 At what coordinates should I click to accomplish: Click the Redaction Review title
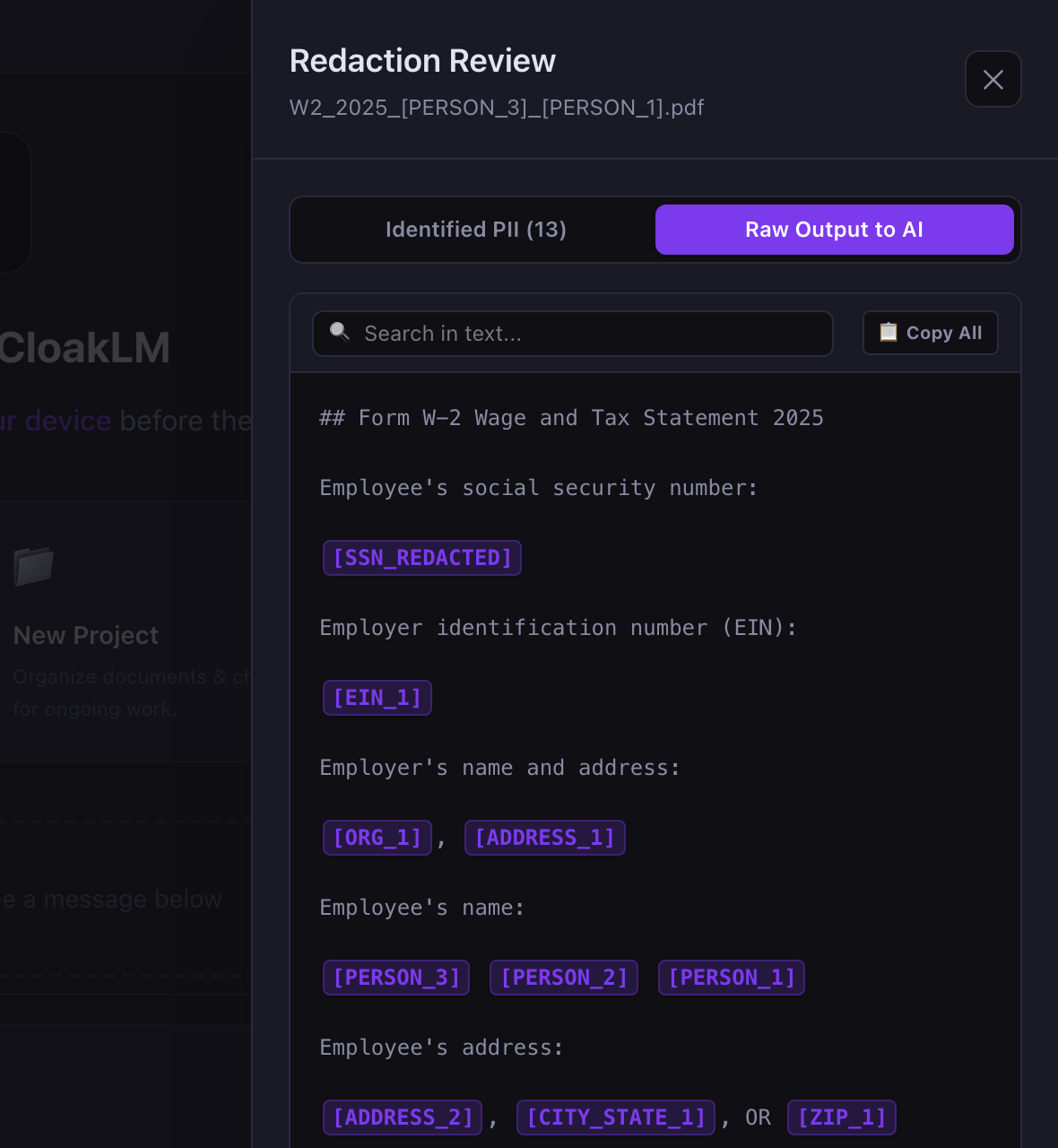pos(422,61)
